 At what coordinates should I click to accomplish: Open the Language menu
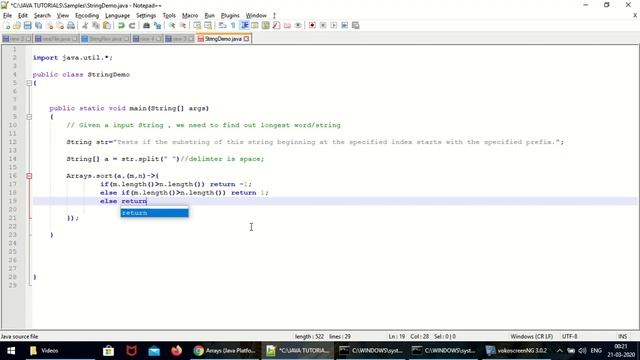(117, 16)
